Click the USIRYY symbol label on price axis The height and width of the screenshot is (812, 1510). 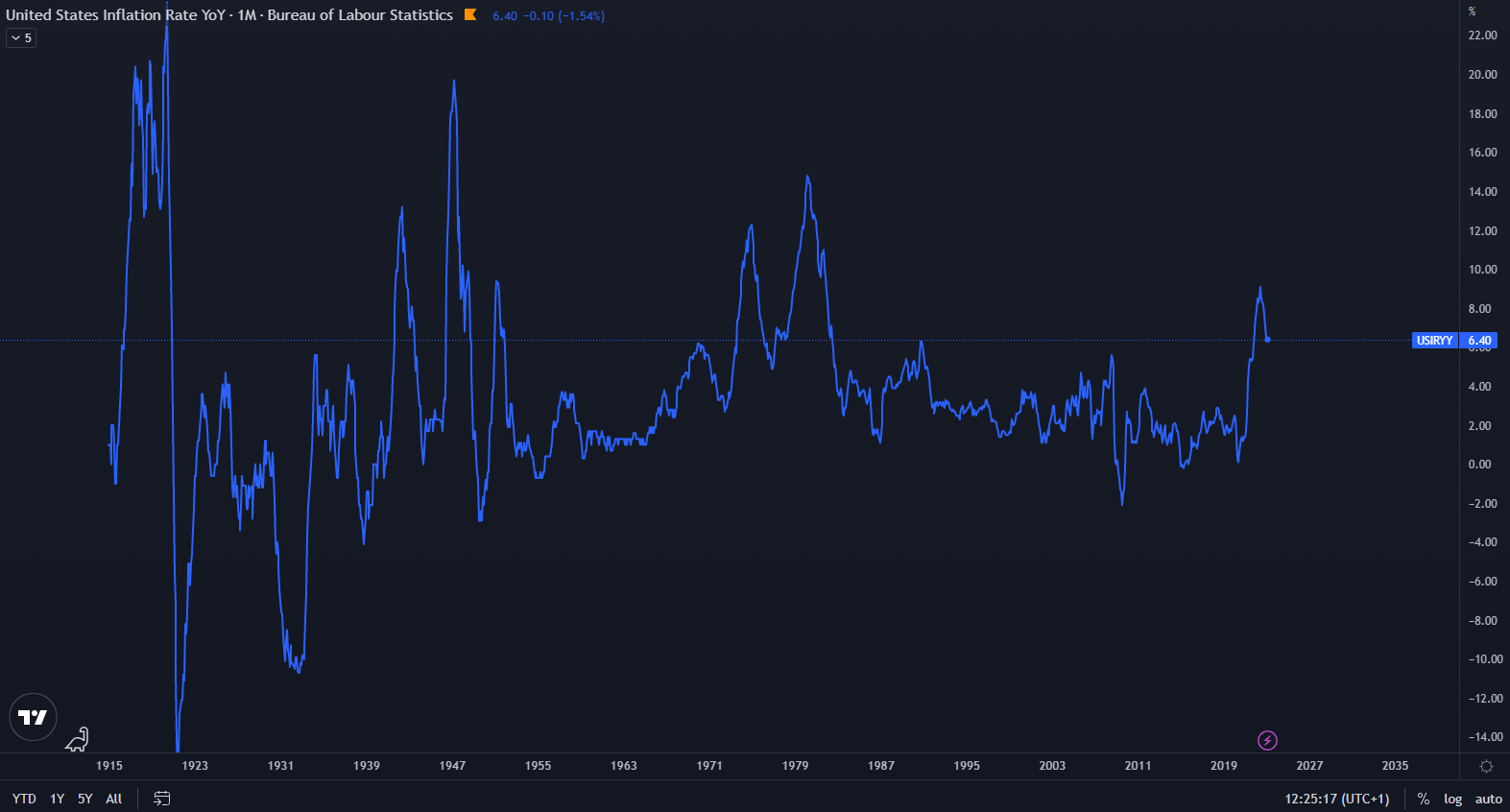coord(1434,341)
